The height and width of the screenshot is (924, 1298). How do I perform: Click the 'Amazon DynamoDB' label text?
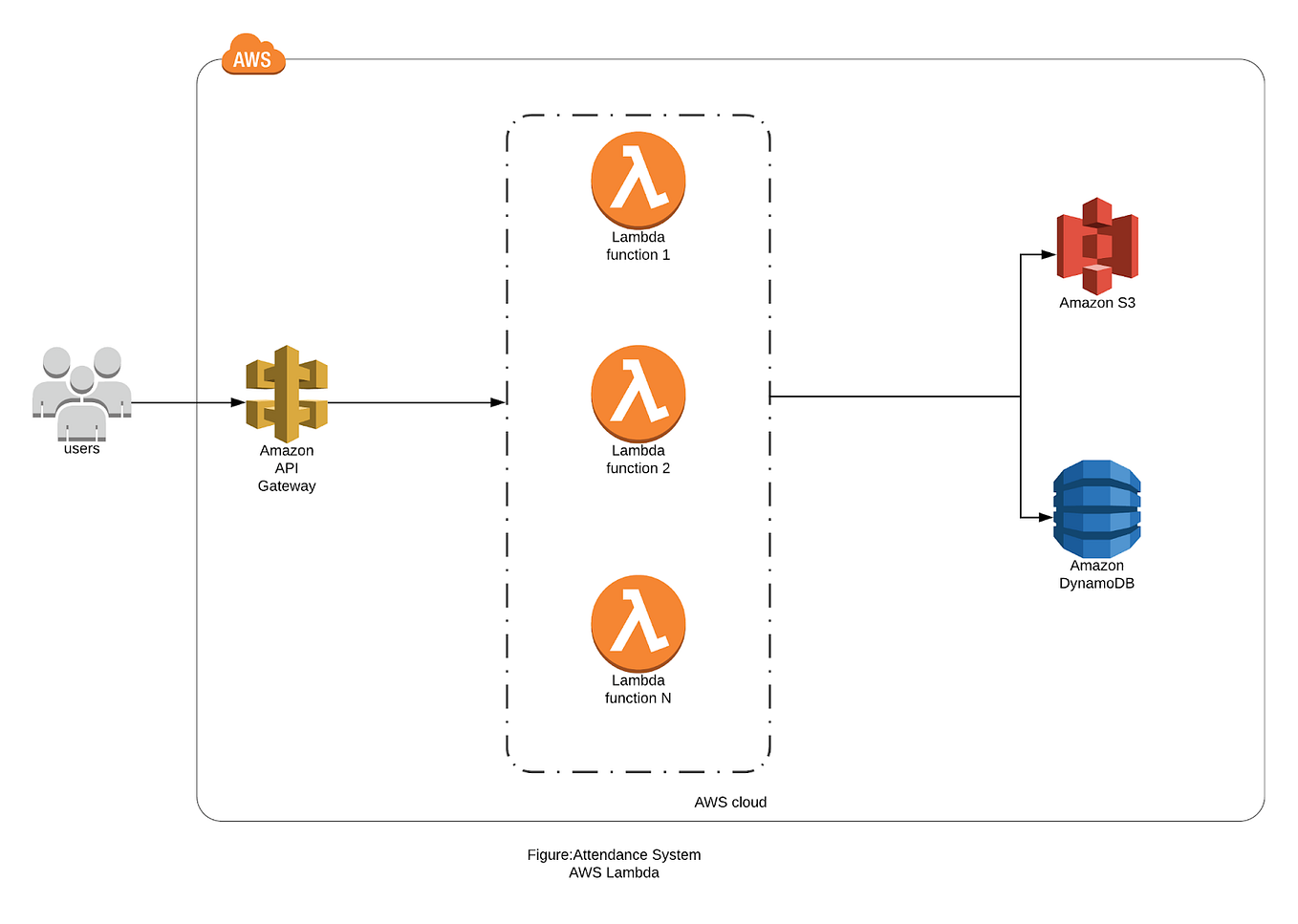click(1095, 573)
